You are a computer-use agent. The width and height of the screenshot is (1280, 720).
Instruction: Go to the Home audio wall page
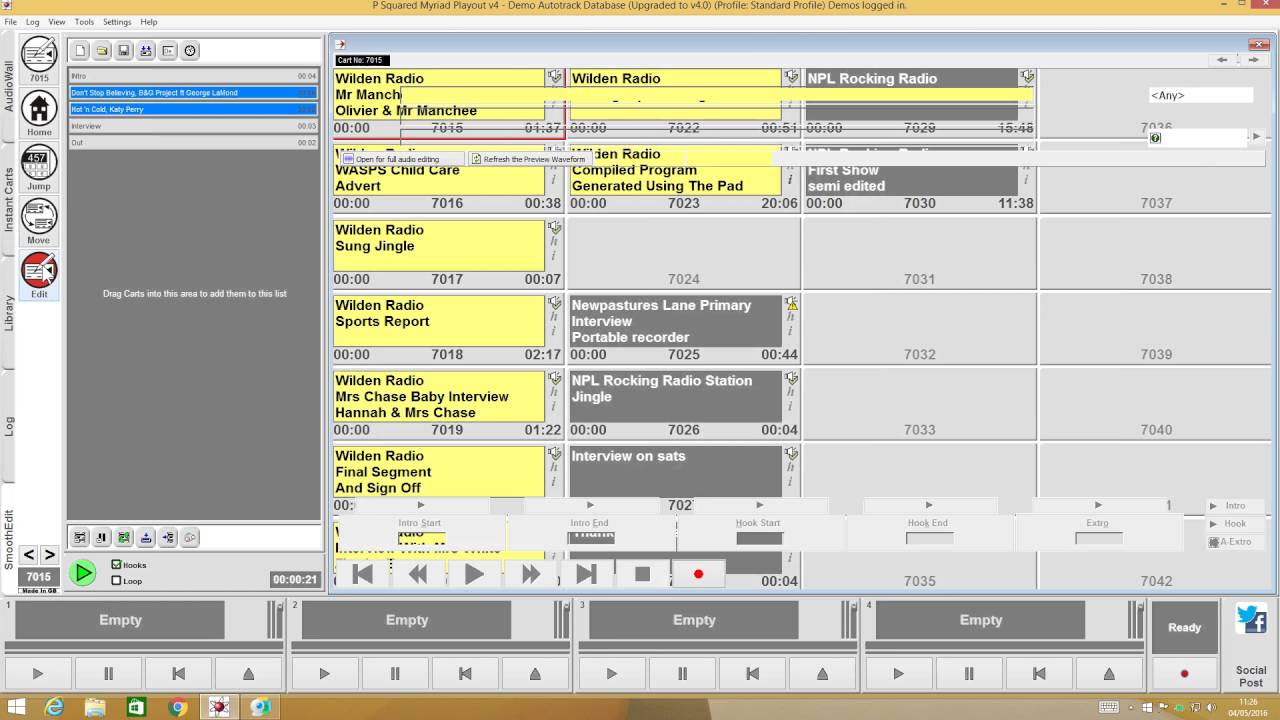pos(39,113)
